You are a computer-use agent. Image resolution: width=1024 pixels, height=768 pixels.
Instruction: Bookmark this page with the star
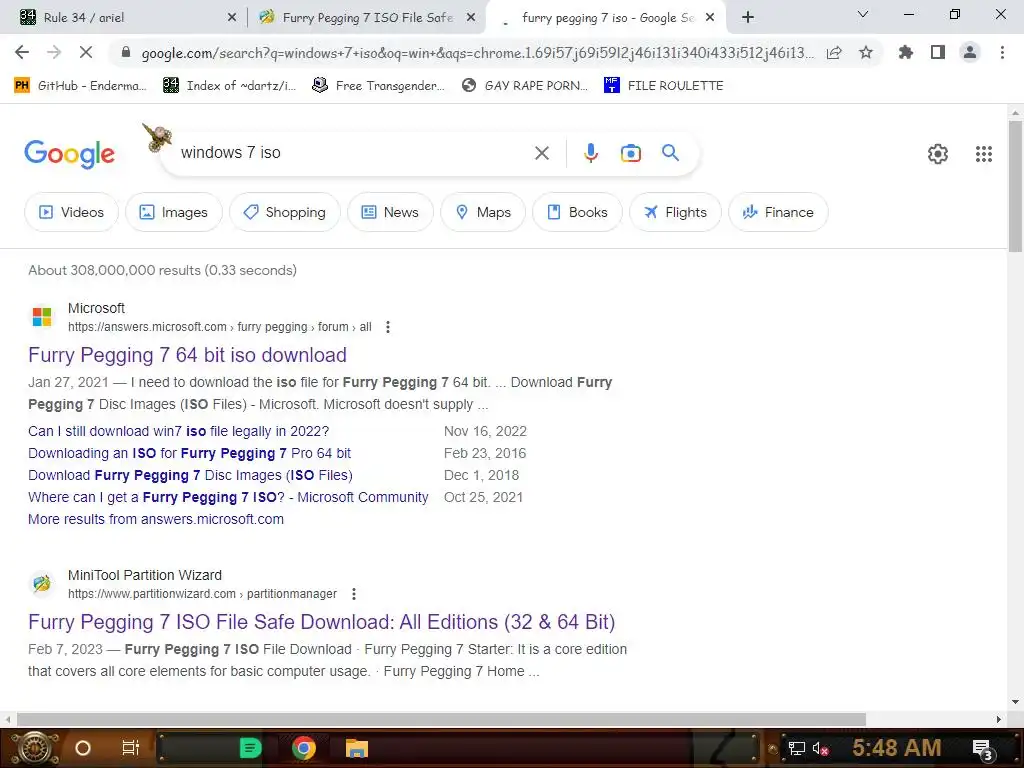866,52
